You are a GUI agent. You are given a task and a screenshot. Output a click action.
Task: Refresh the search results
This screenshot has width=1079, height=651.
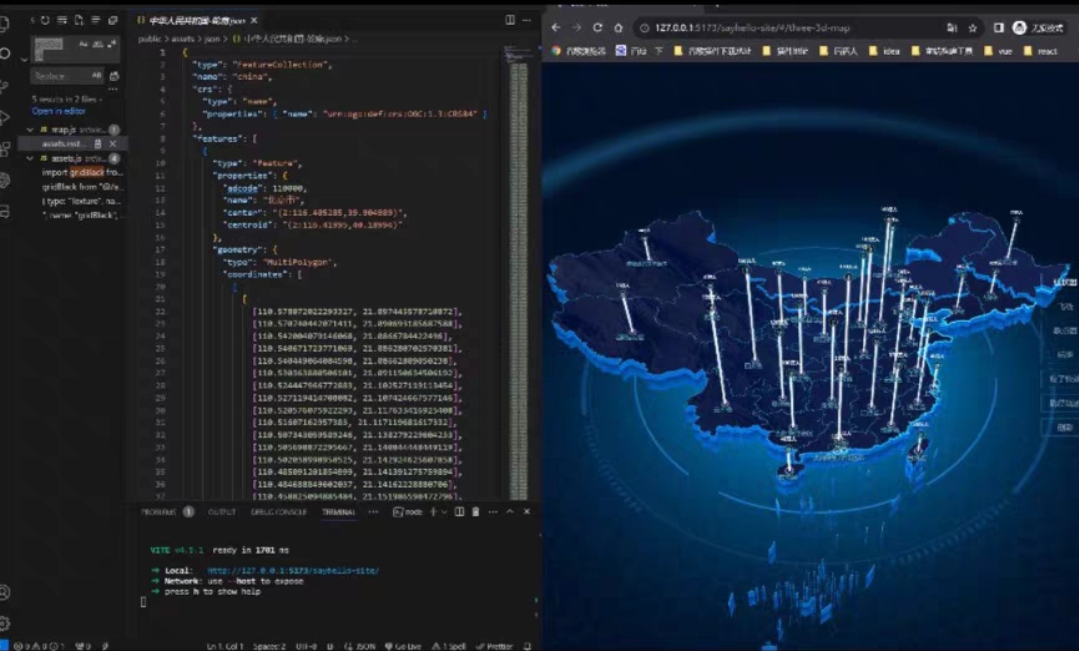click(45, 20)
